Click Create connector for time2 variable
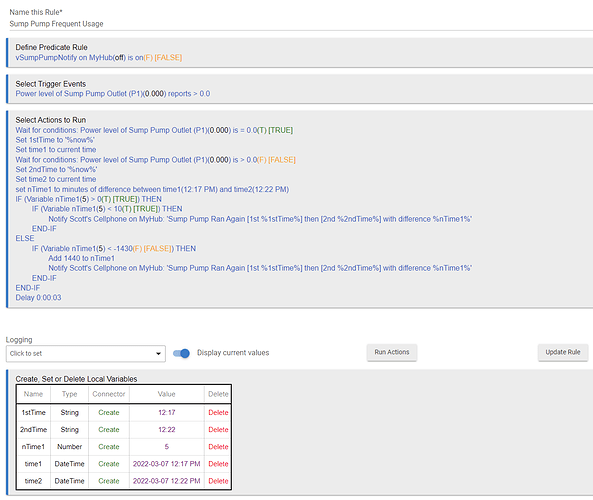The width and height of the screenshot is (593, 500). pyautogui.click(x=109, y=481)
